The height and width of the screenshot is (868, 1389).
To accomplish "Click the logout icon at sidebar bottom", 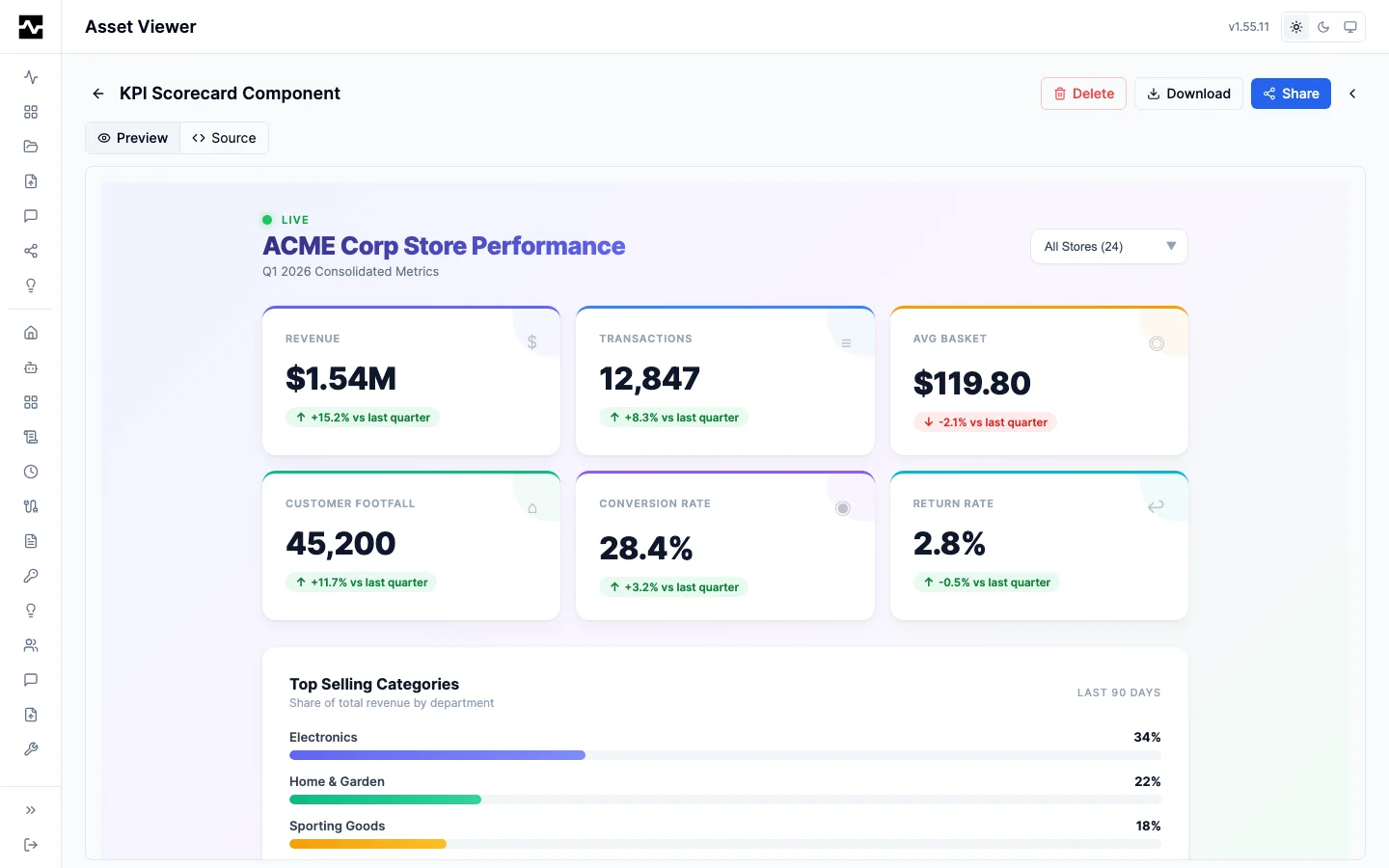I will coord(31,845).
